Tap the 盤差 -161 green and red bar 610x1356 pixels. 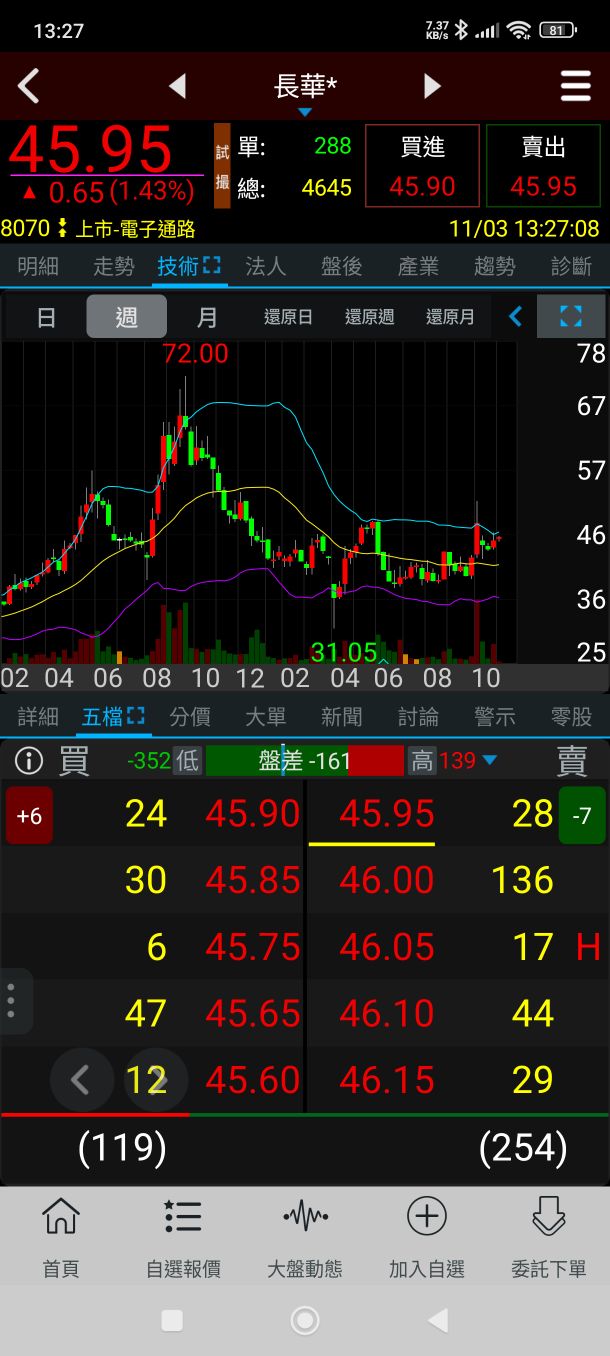(305, 761)
